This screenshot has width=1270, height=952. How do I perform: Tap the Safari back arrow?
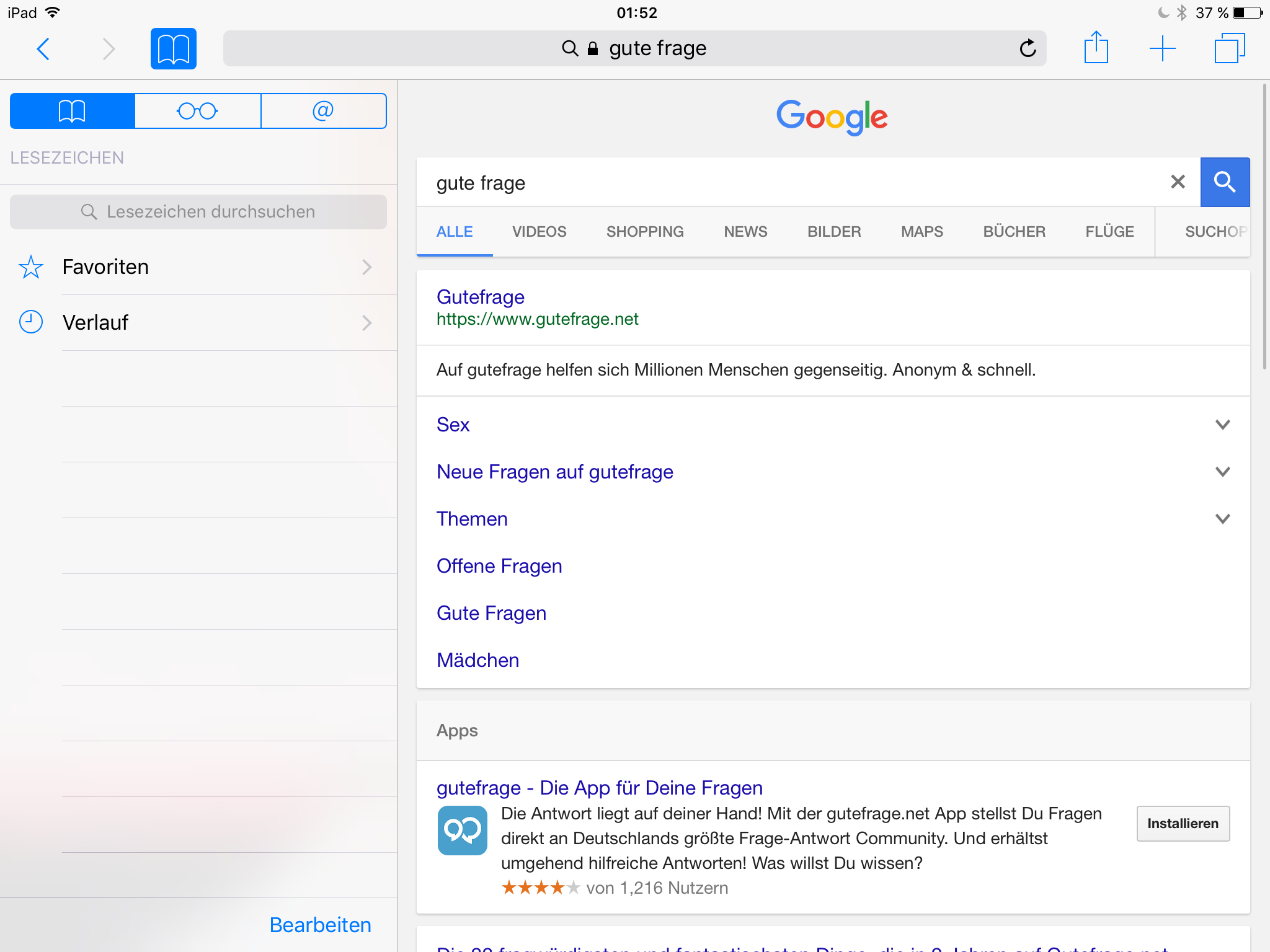(x=43, y=48)
